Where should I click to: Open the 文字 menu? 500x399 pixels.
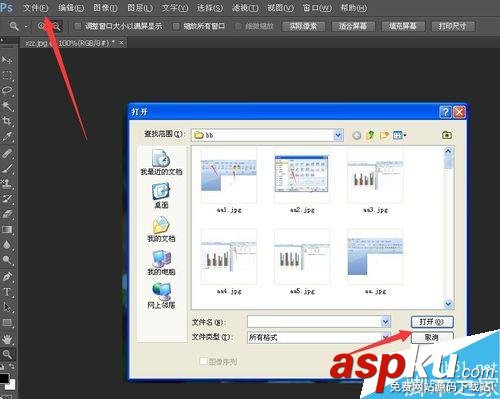pyautogui.click(x=175, y=8)
